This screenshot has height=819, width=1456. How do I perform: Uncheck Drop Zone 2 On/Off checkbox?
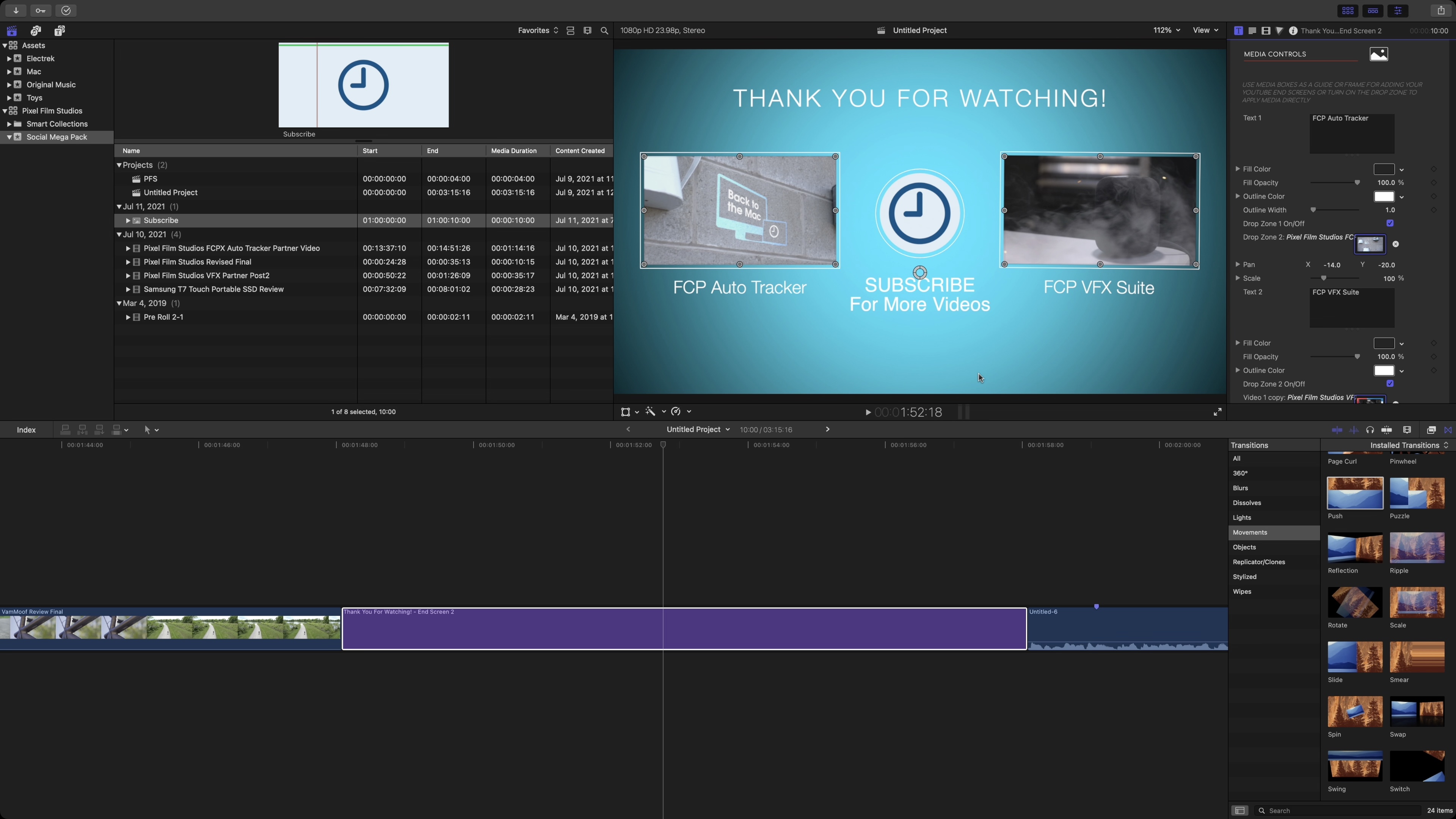[1390, 384]
